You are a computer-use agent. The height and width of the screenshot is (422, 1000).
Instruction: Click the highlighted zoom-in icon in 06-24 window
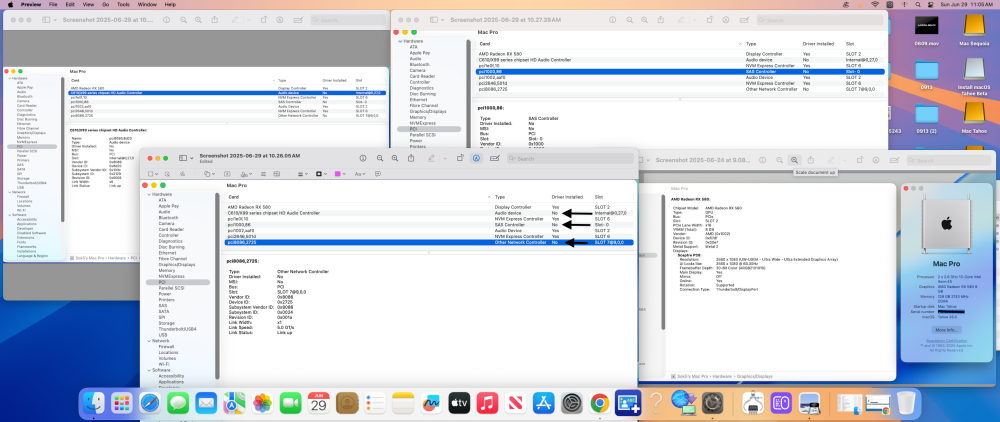[x=794, y=161]
